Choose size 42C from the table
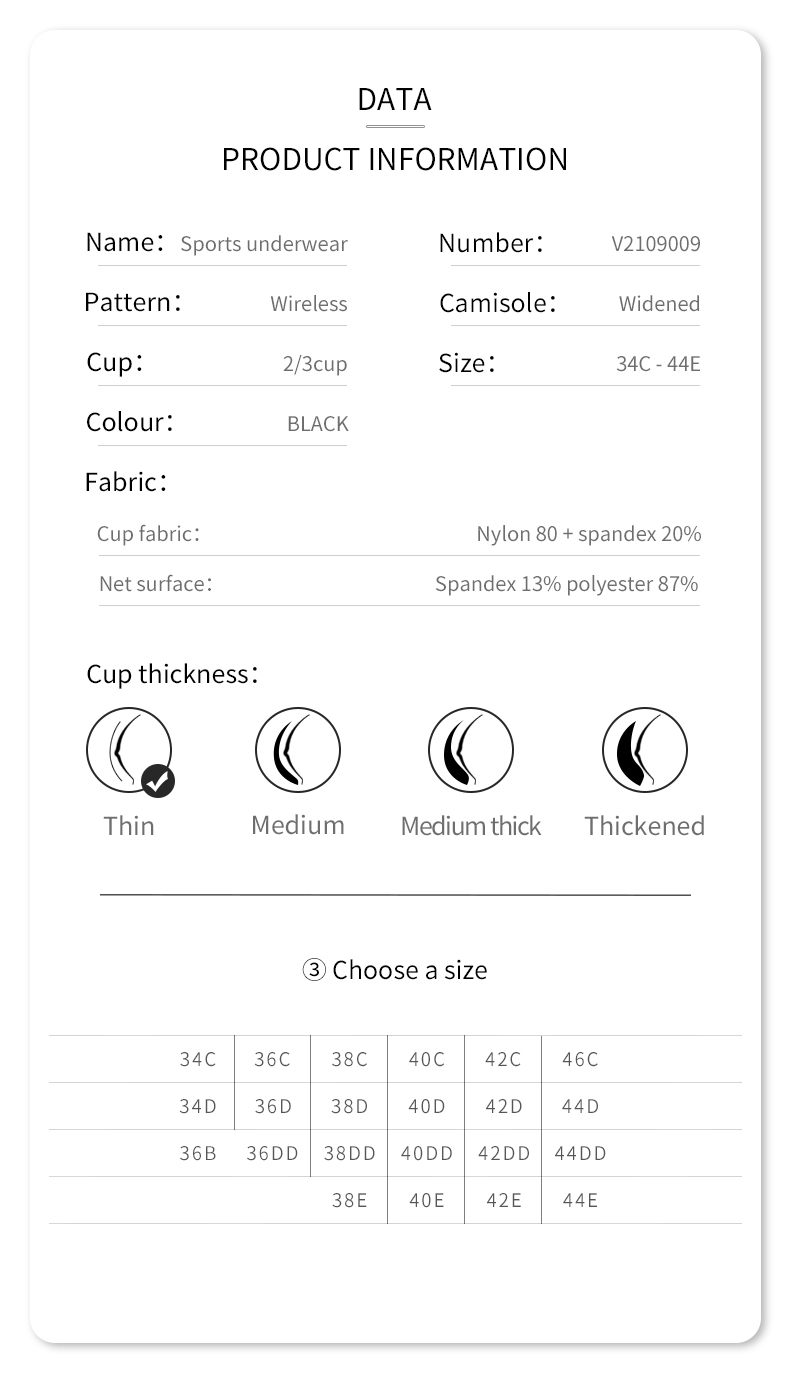Viewport: 790px width, 1382px height. (x=503, y=1060)
